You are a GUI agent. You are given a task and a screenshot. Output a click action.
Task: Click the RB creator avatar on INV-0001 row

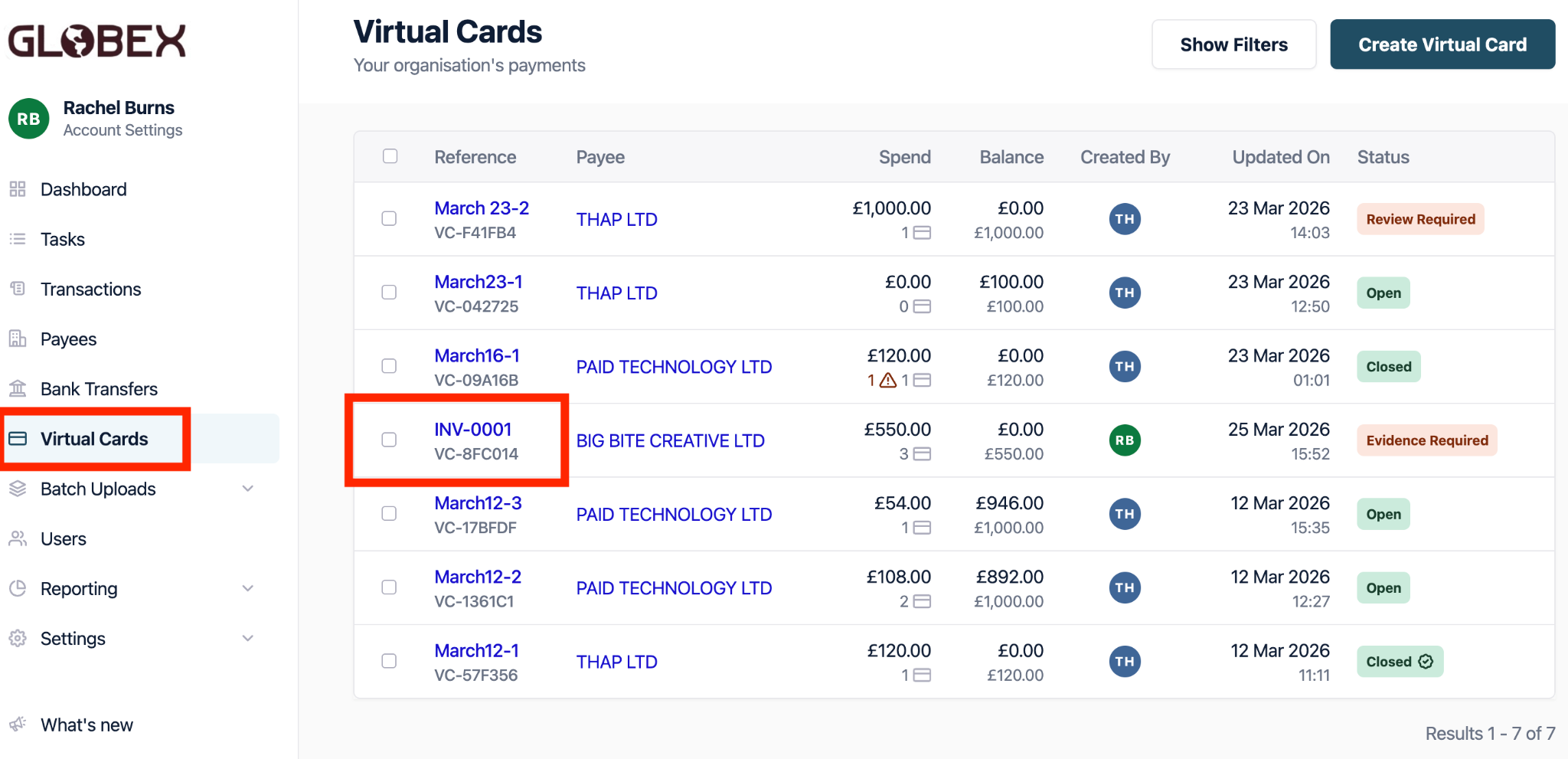(x=1125, y=440)
